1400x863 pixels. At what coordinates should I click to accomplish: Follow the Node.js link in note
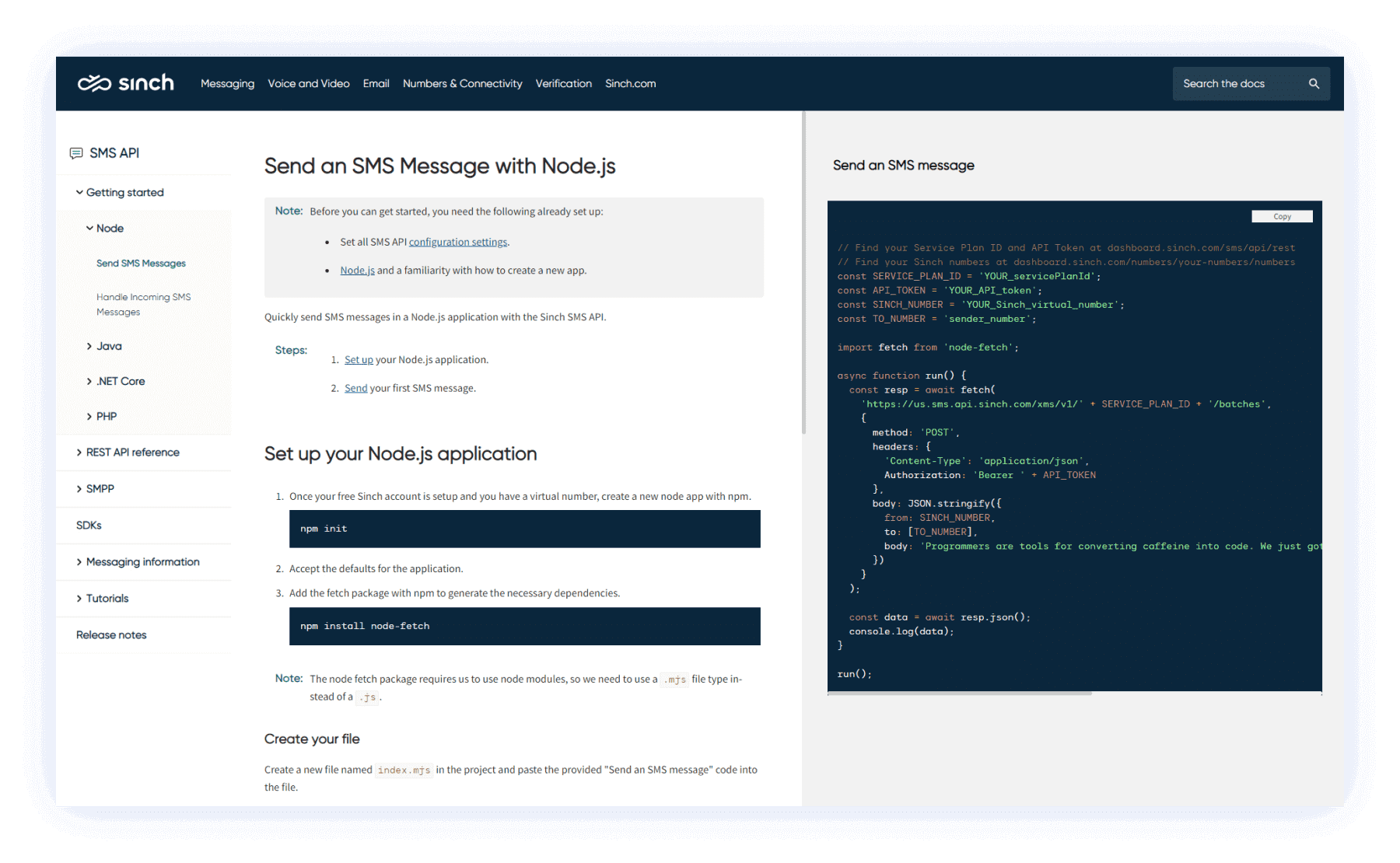357,271
